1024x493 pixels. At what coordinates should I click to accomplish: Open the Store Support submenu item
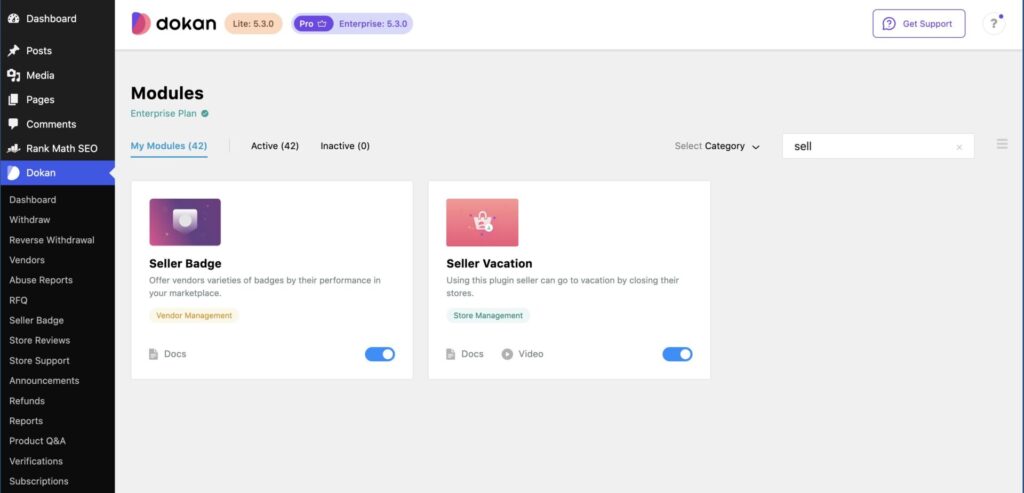(39, 360)
